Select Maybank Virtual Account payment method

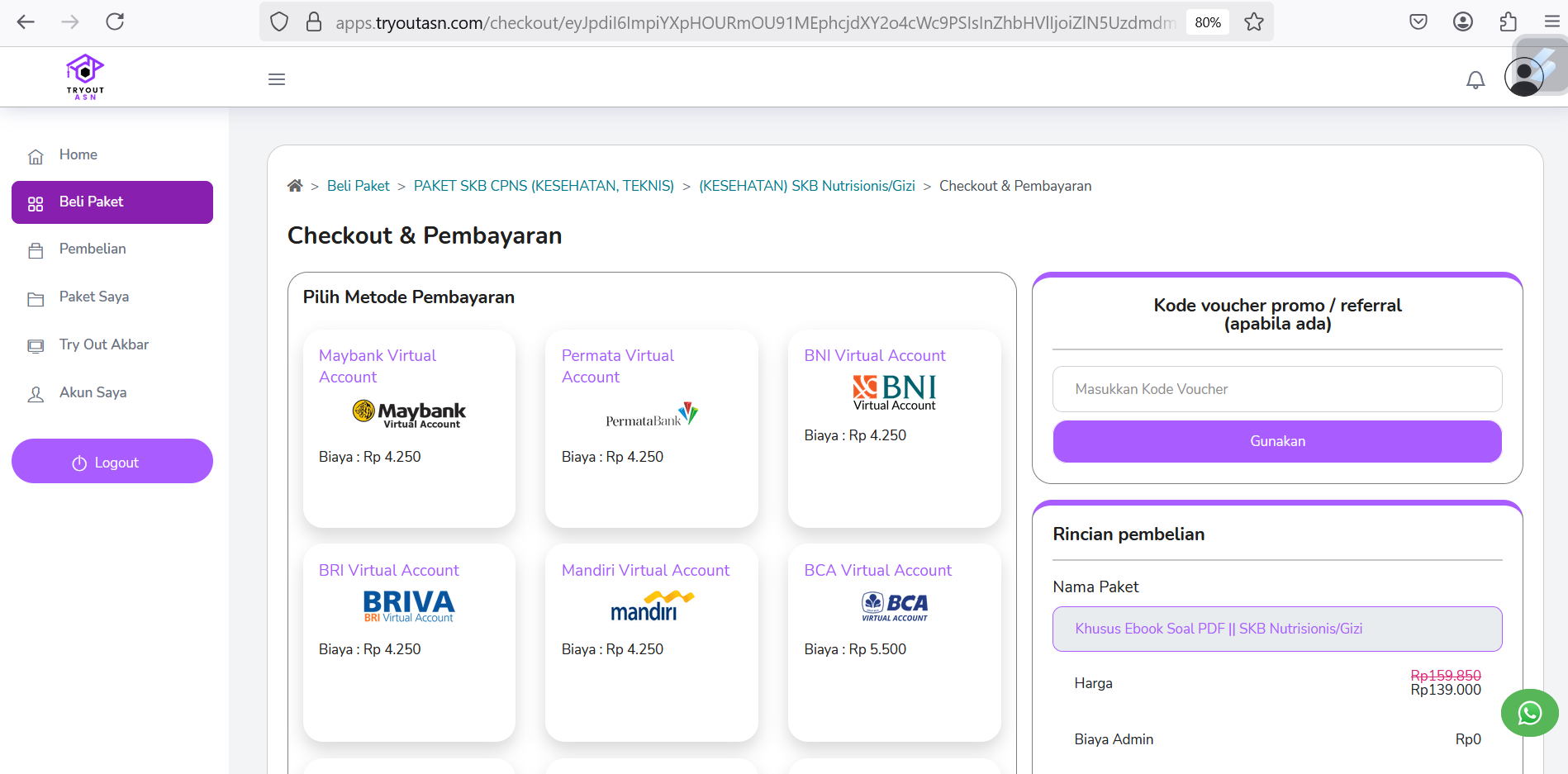click(x=409, y=428)
